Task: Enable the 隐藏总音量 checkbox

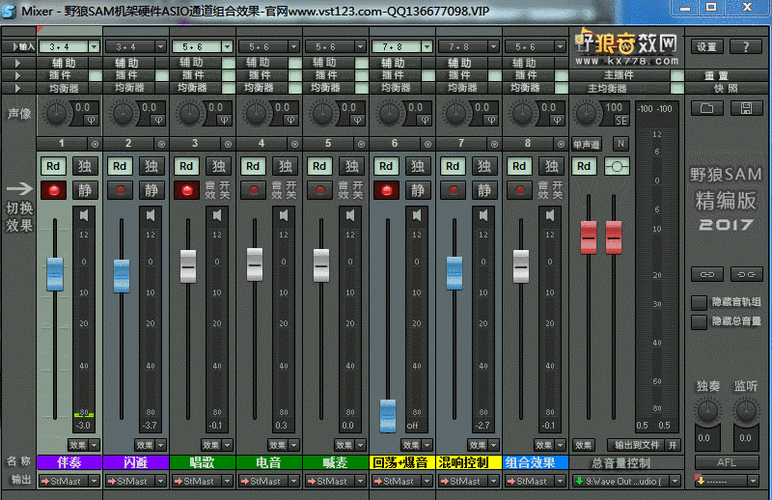Action: point(699,322)
